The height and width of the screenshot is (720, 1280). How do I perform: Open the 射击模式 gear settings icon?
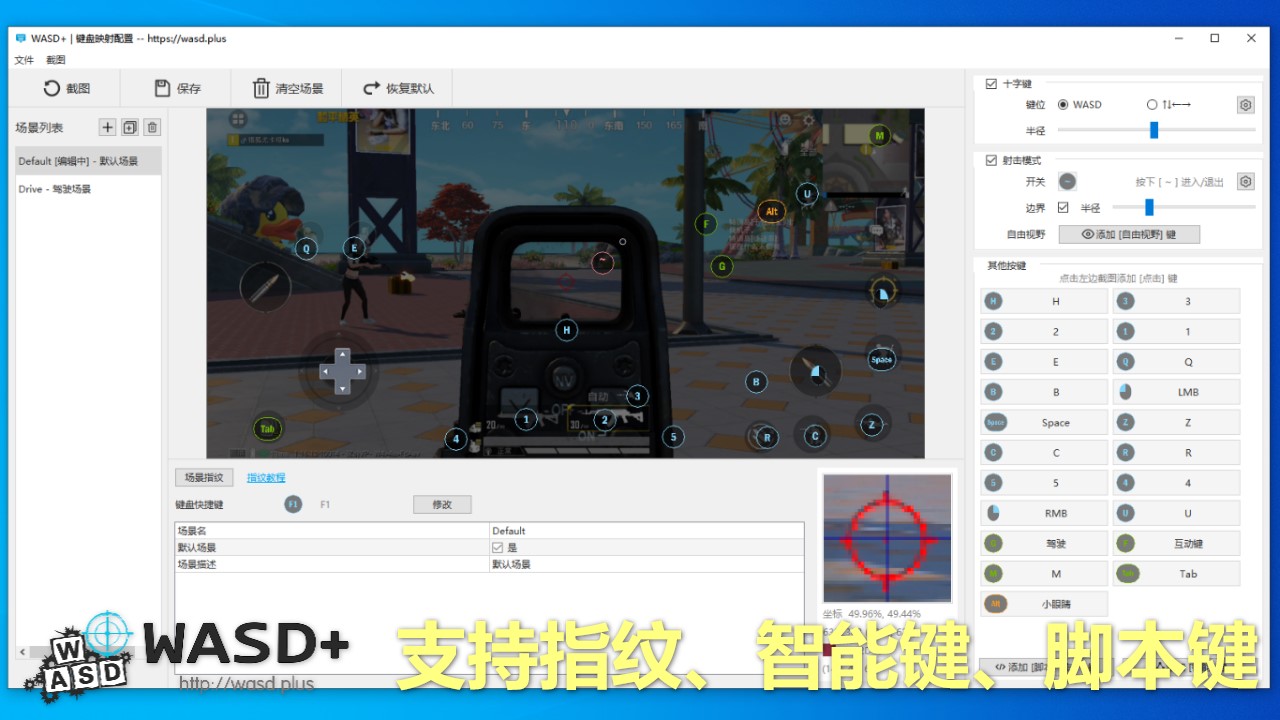[x=1245, y=182]
